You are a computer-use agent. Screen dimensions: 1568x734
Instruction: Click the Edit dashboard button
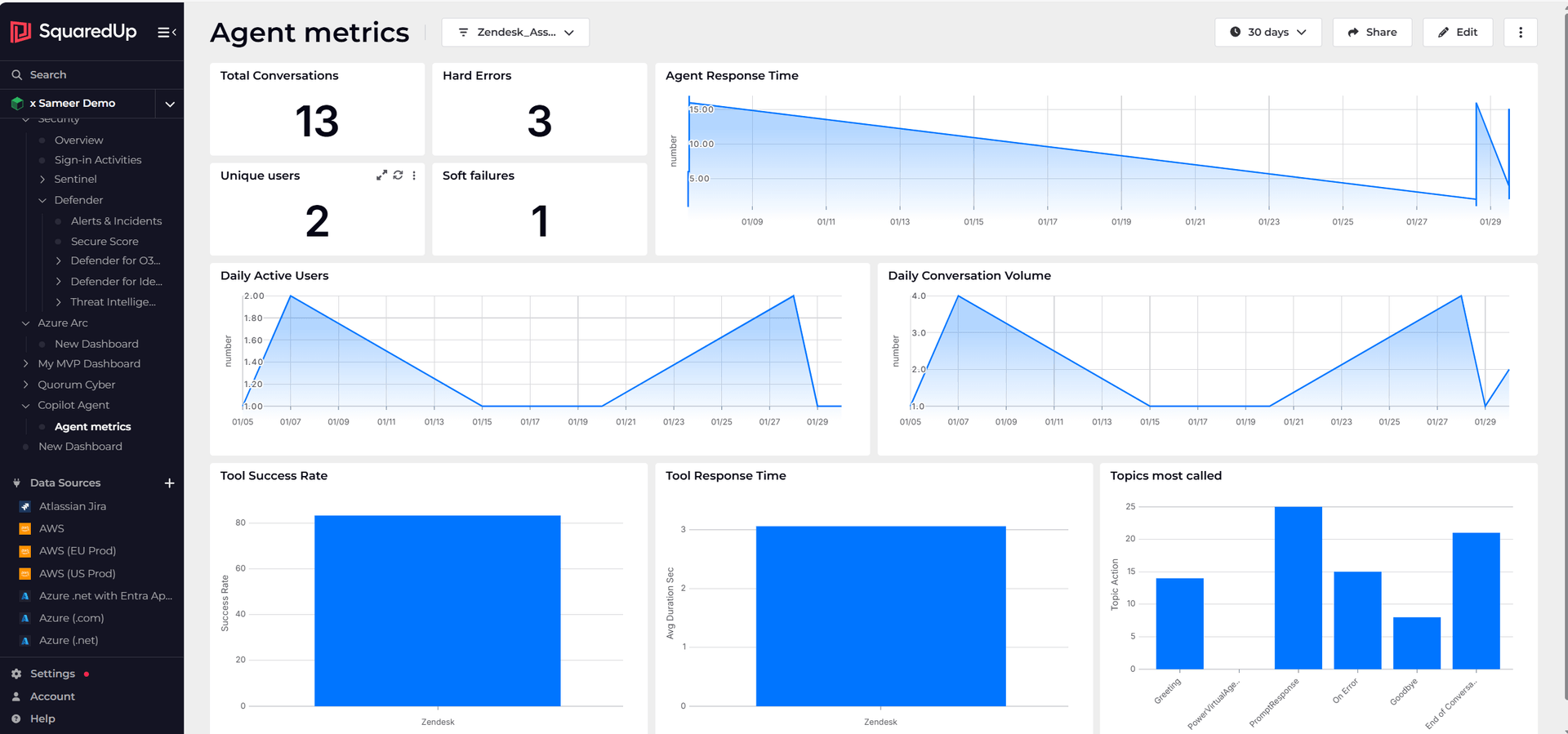click(1457, 33)
